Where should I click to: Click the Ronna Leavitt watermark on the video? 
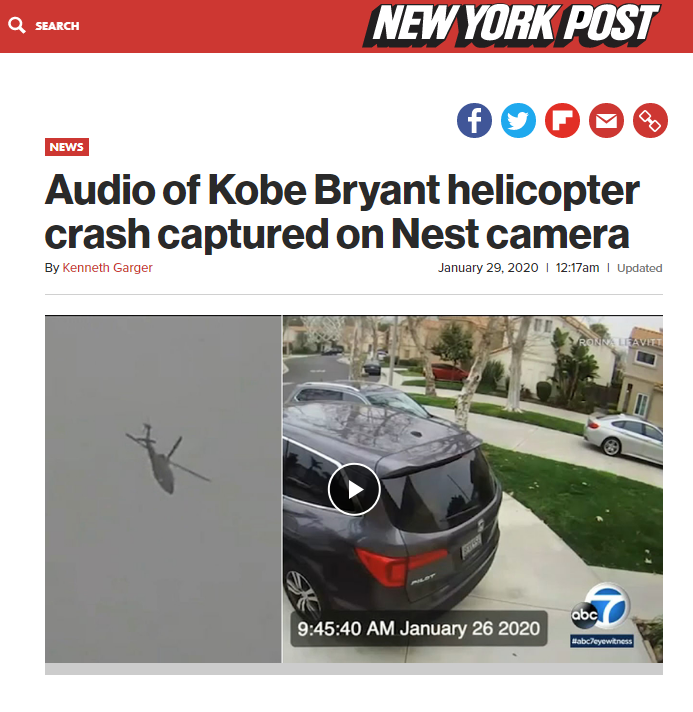tap(620, 342)
